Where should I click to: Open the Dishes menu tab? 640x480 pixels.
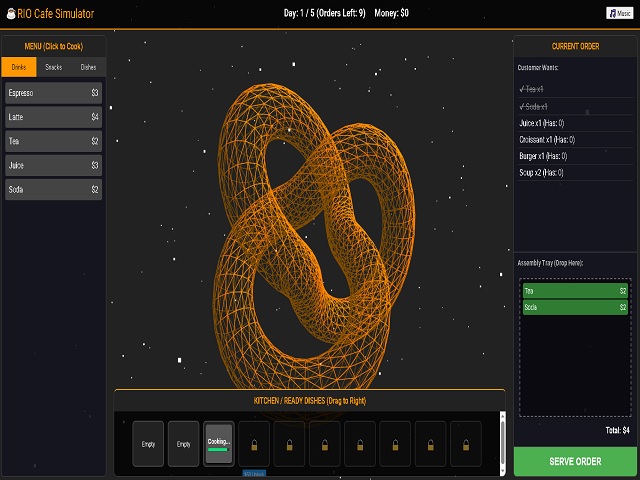pyautogui.click(x=88, y=67)
